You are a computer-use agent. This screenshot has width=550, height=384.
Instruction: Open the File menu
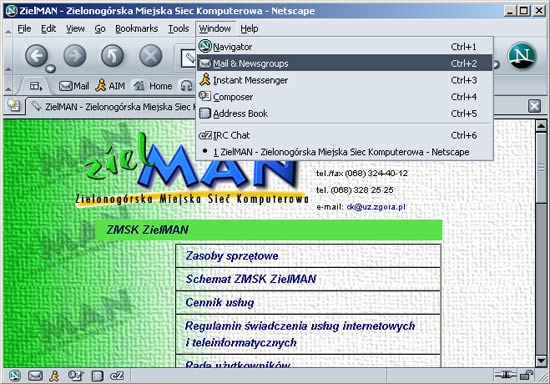coord(24,28)
